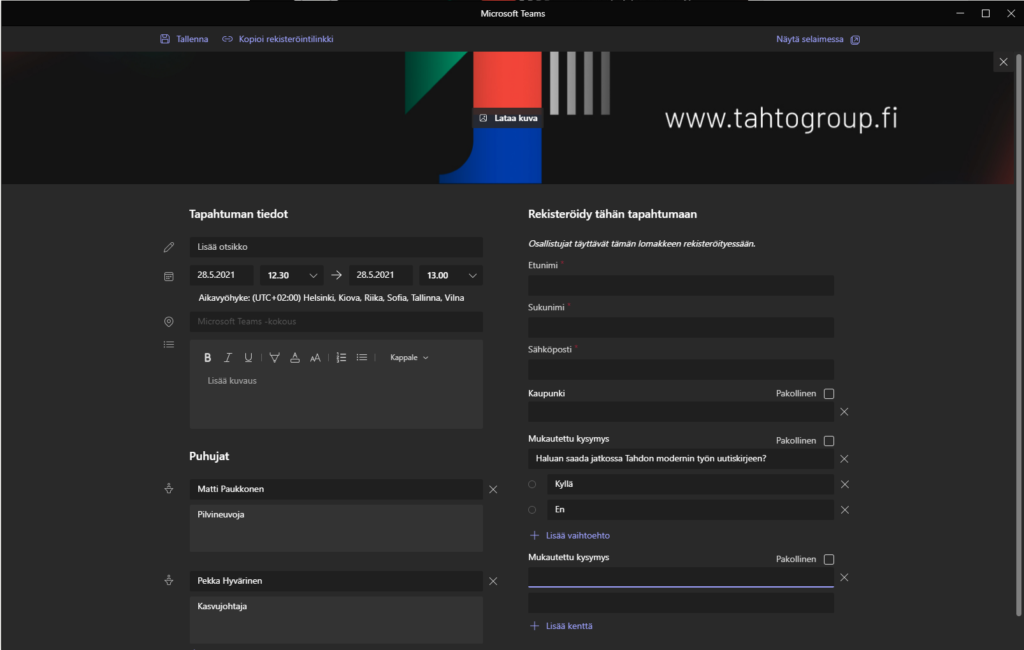This screenshot has height=650, width=1024.
Task: Insert a numbered list
Action: click(341, 357)
